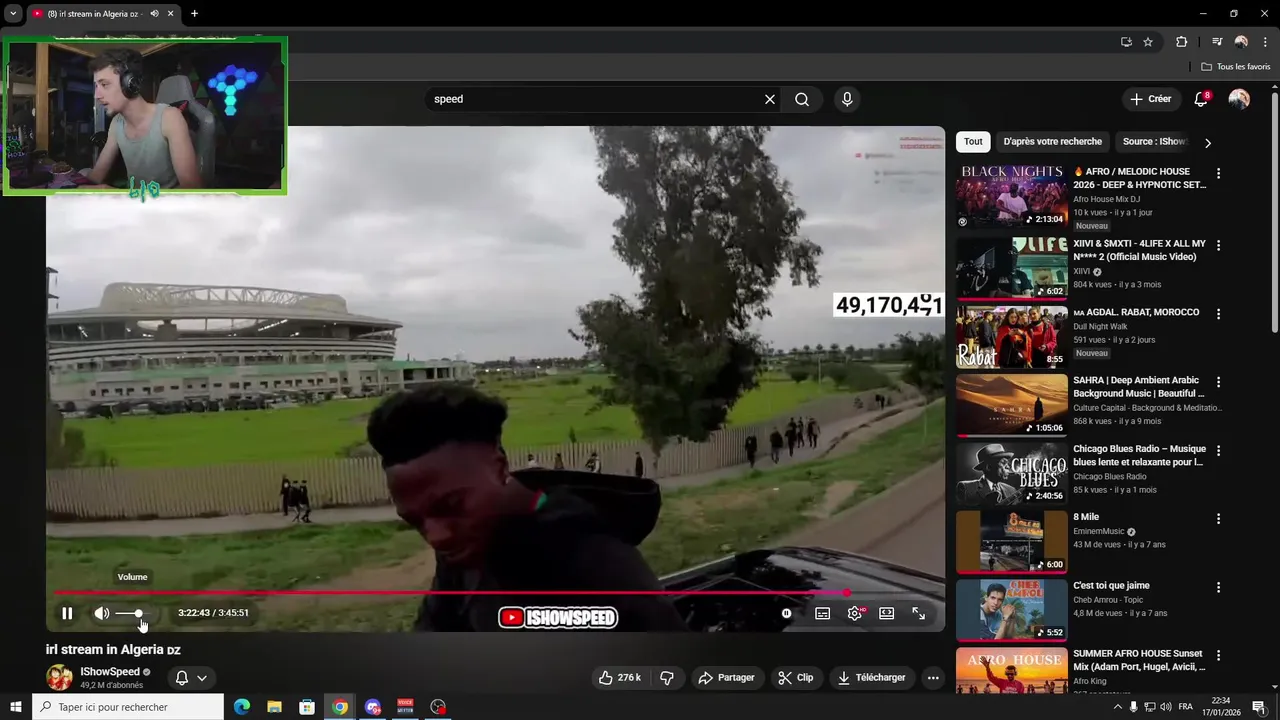This screenshot has width=1280, height=720.
Task: Open the player settings gear
Action: coord(854,613)
